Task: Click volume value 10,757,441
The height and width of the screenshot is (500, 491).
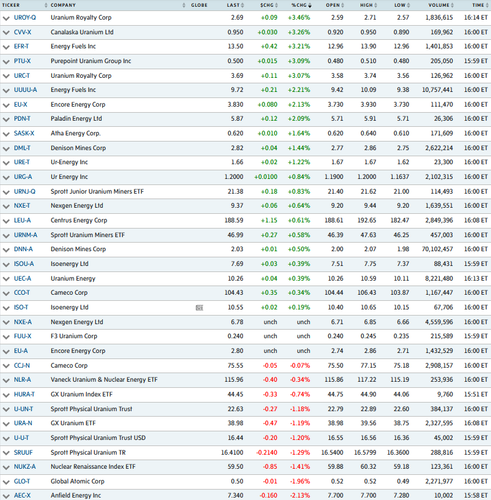Action: pyautogui.click(x=437, y=90)
